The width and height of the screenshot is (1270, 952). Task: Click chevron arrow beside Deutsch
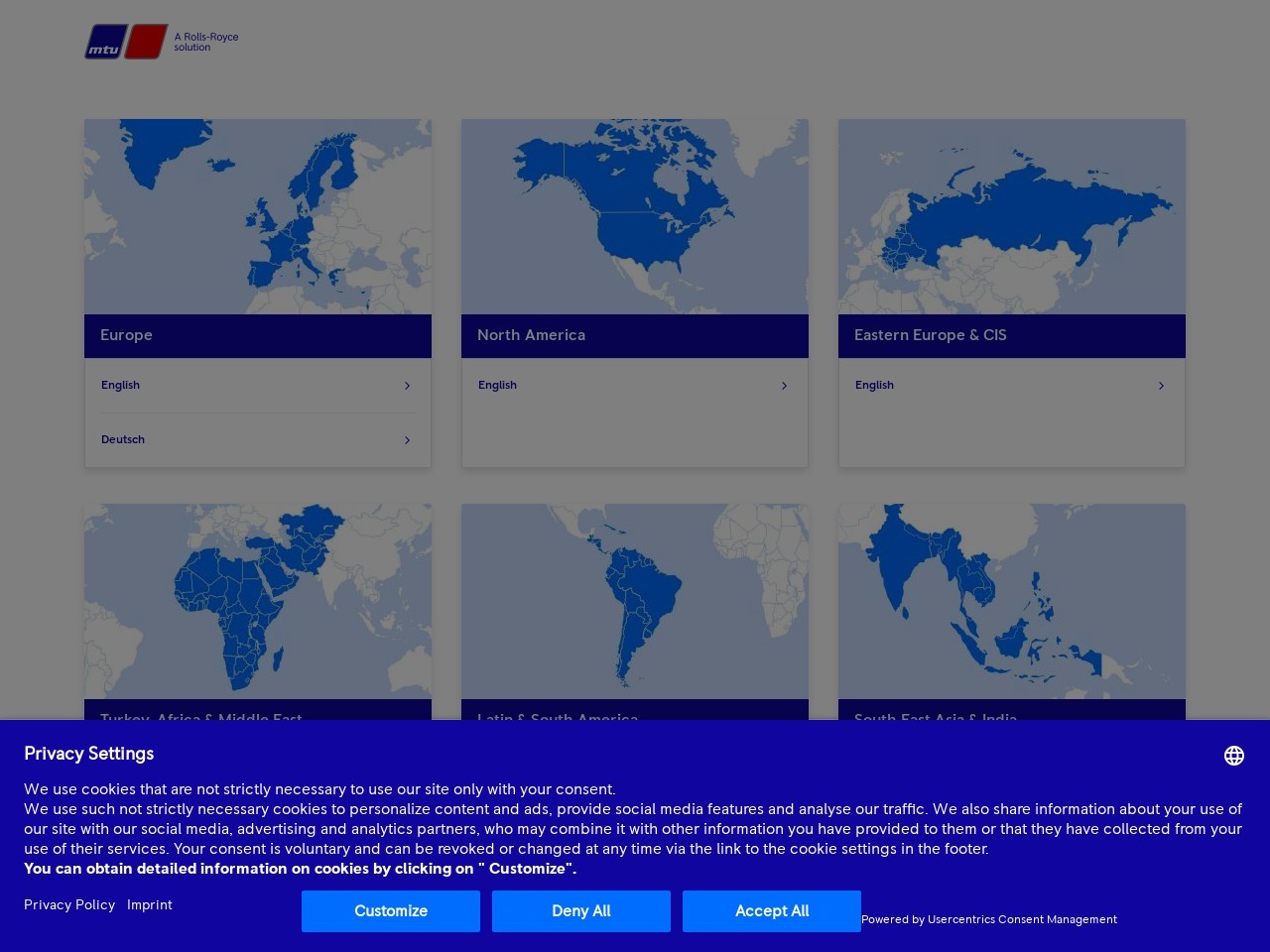point(407,440)
